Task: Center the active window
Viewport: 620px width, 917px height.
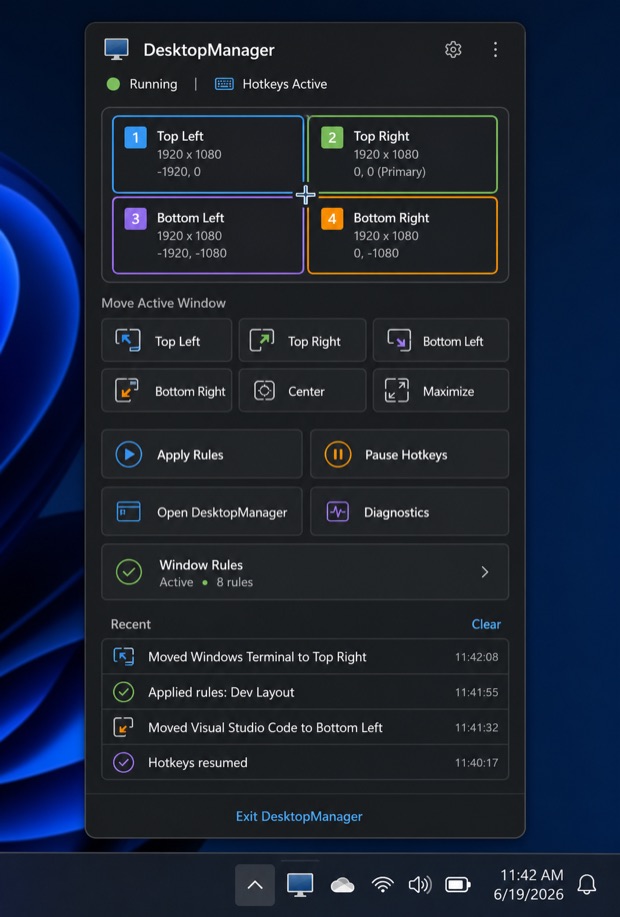Action: point(302,391)
